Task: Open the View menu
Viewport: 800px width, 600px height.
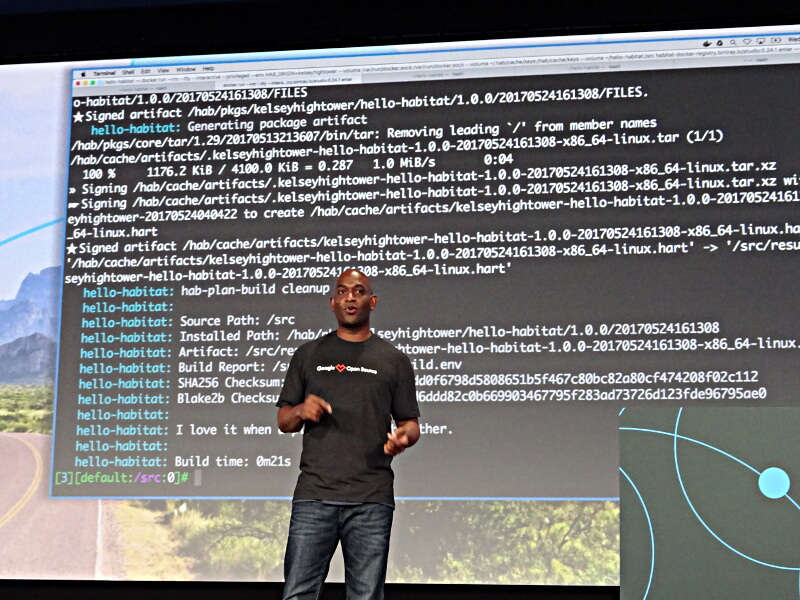Action: [163, 70]
